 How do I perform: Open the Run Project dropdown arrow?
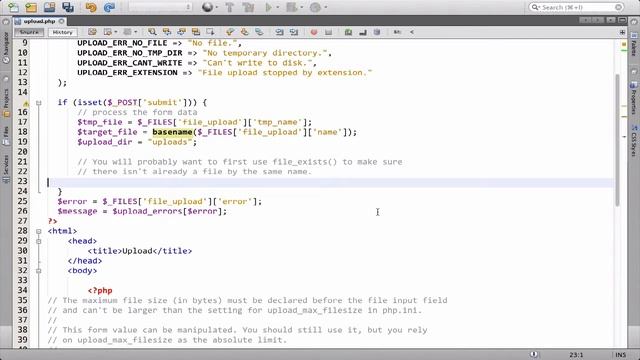[x=278, y=7]
